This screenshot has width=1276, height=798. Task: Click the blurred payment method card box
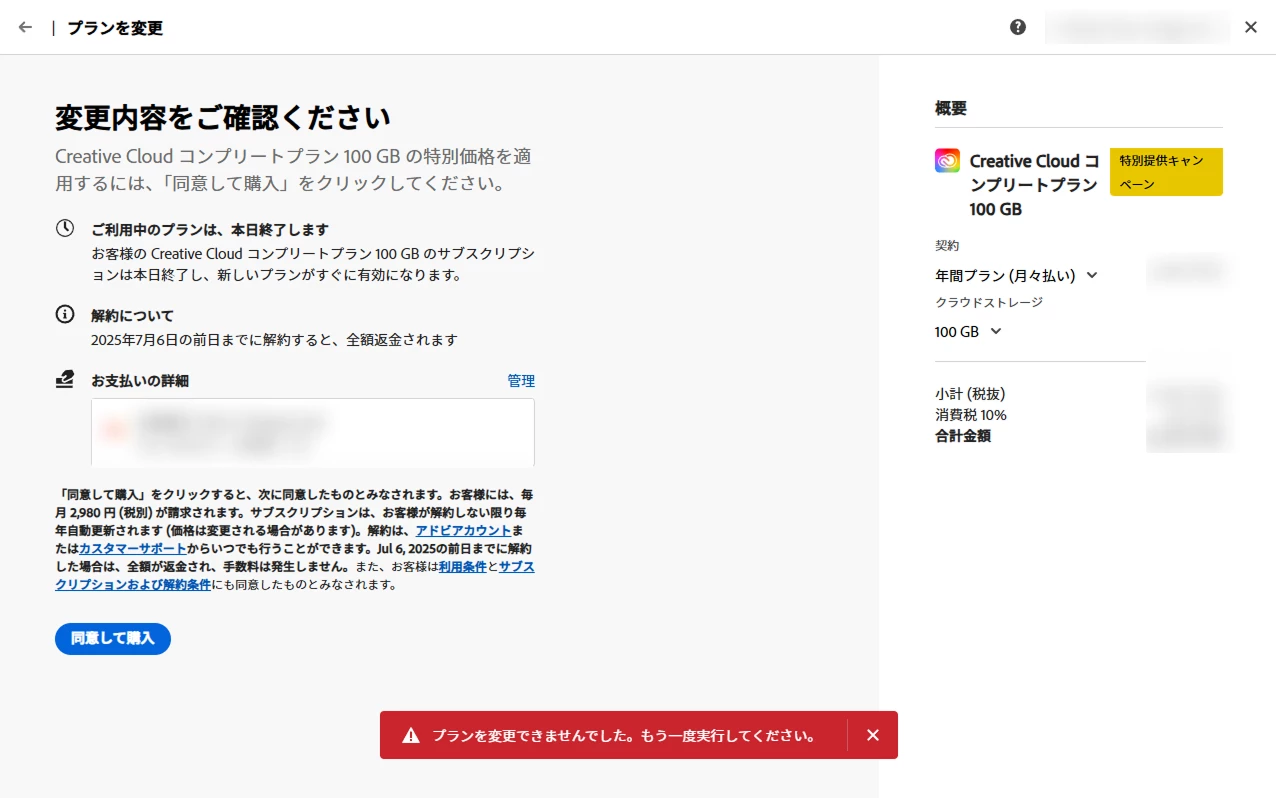coord(313,432)
